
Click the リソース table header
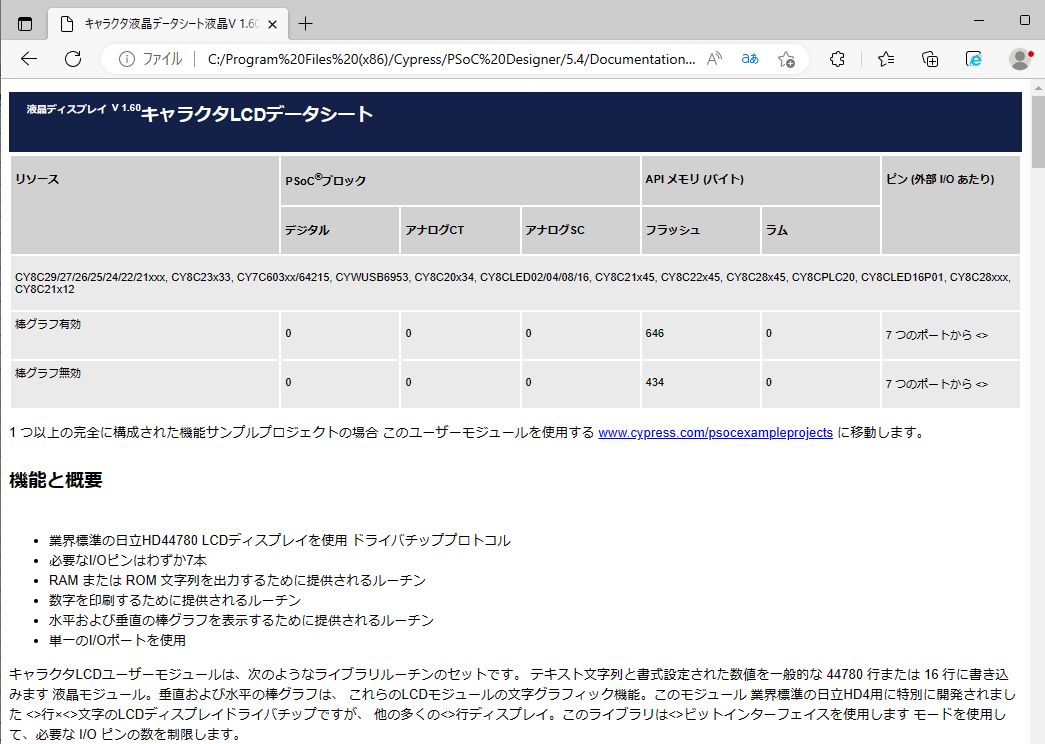tap(145, 205)
